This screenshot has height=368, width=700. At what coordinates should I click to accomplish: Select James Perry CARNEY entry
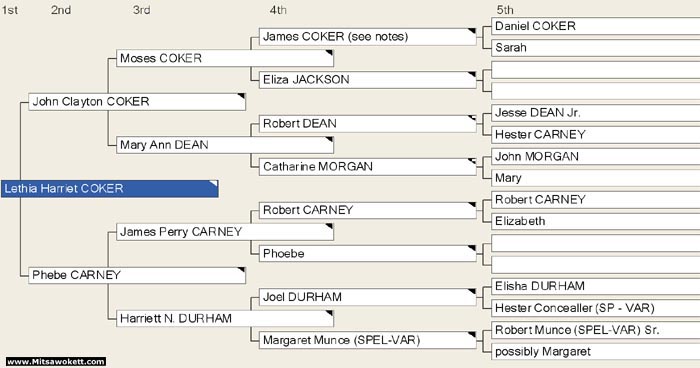(225, 232)
